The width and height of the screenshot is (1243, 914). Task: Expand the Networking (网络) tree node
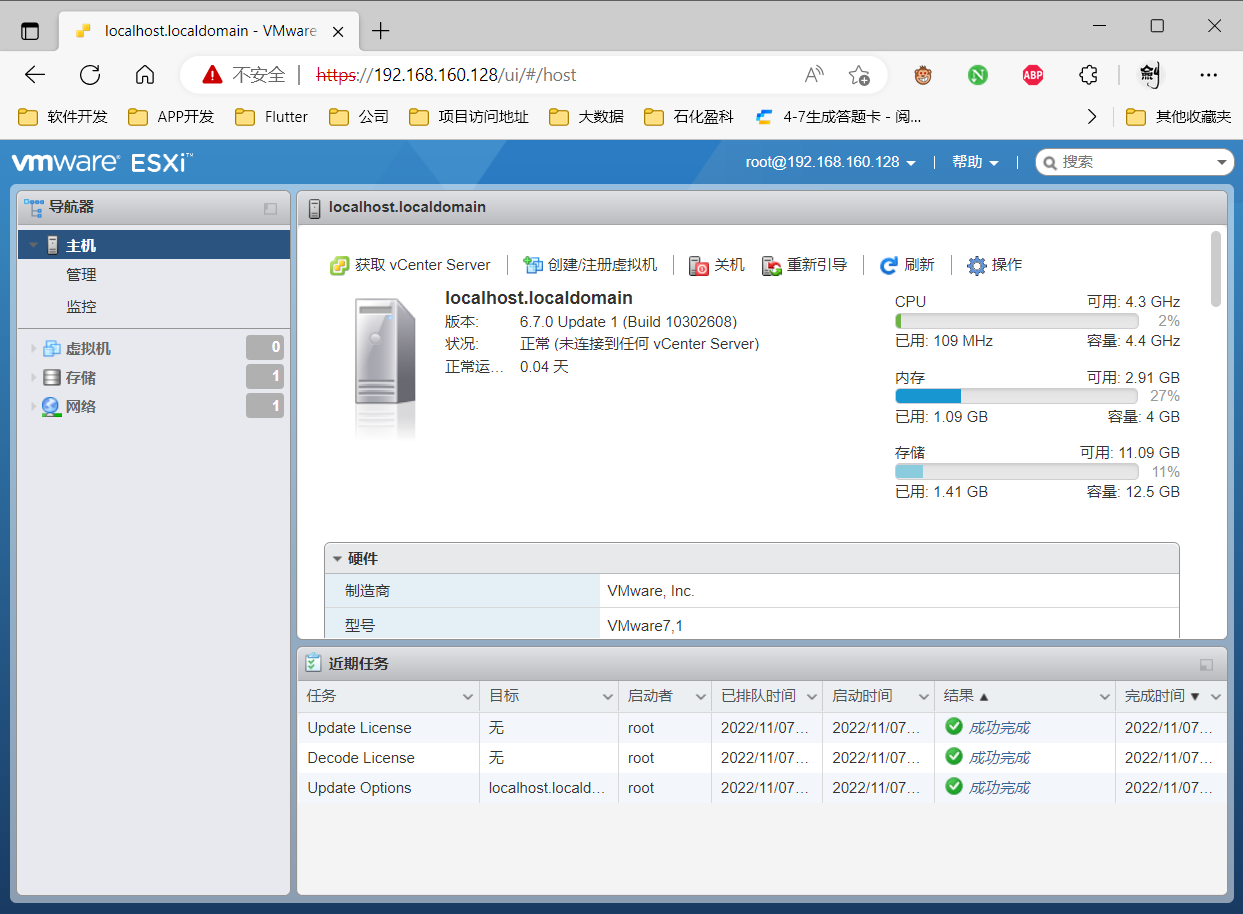click(x=33, y=407)
